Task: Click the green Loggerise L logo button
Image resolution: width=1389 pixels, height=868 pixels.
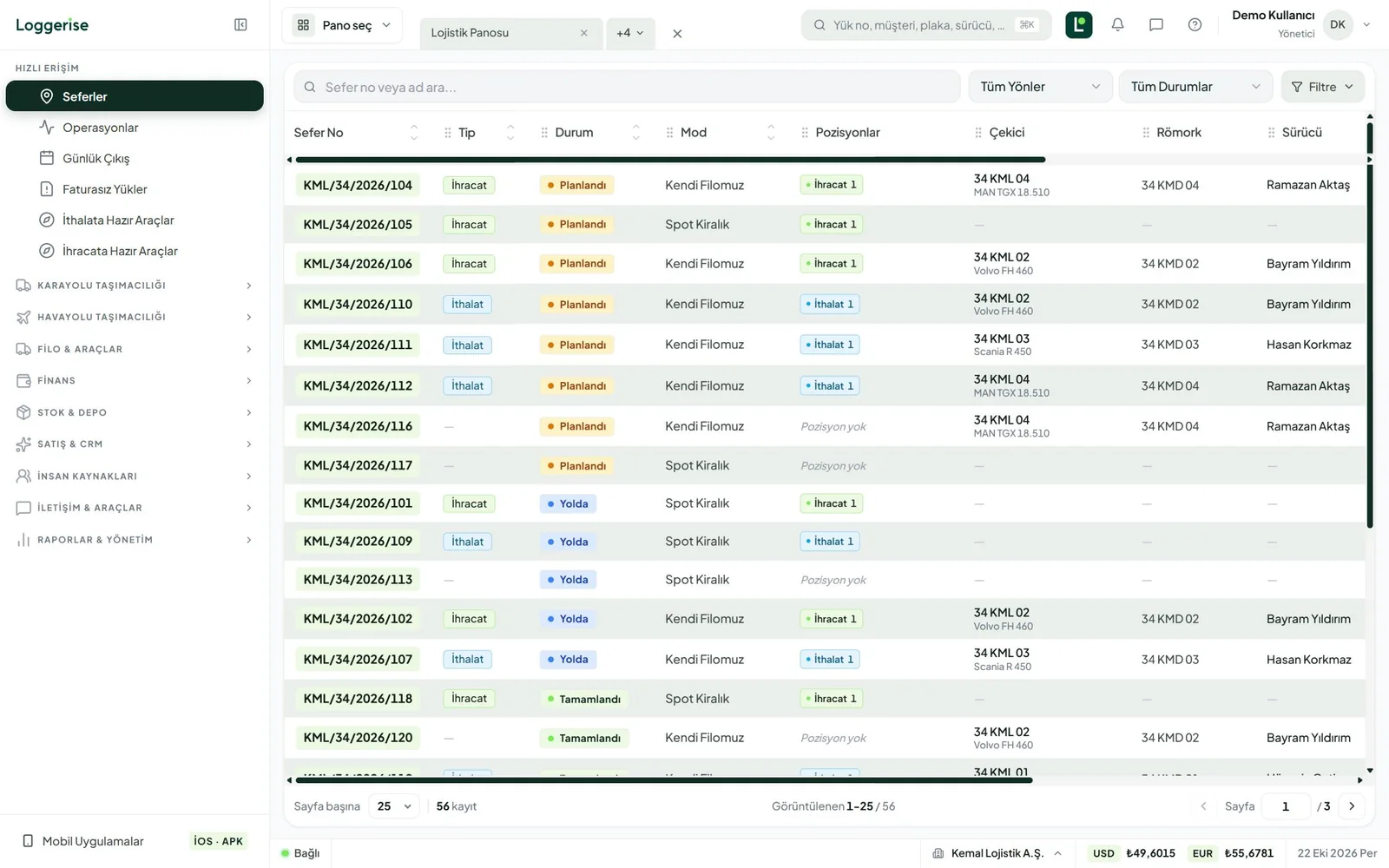Action: [1078, 25]
